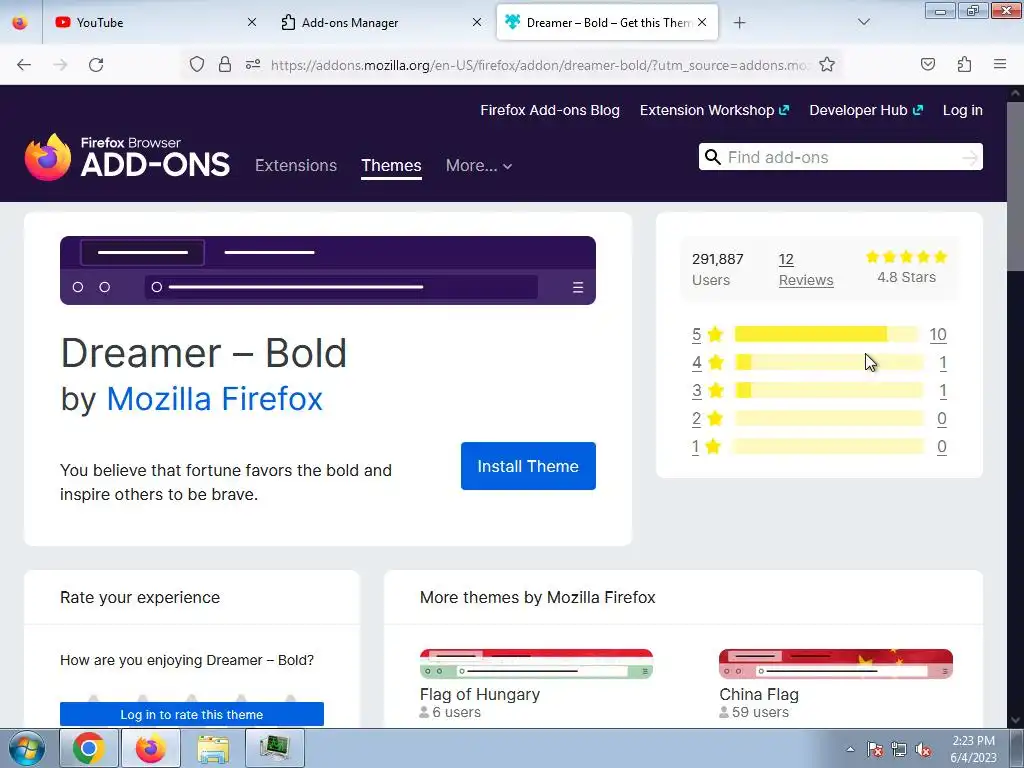This screenshot has width=1024, height=768.
Task: Open the site permissions icon in address bar
Action: [253, 64]
